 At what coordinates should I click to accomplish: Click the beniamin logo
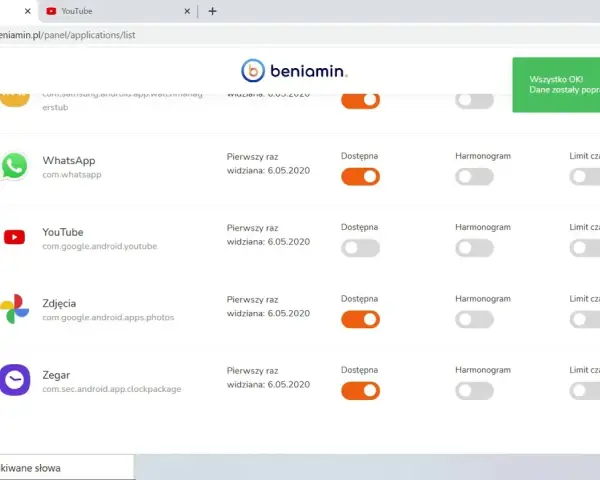(294, 70)
